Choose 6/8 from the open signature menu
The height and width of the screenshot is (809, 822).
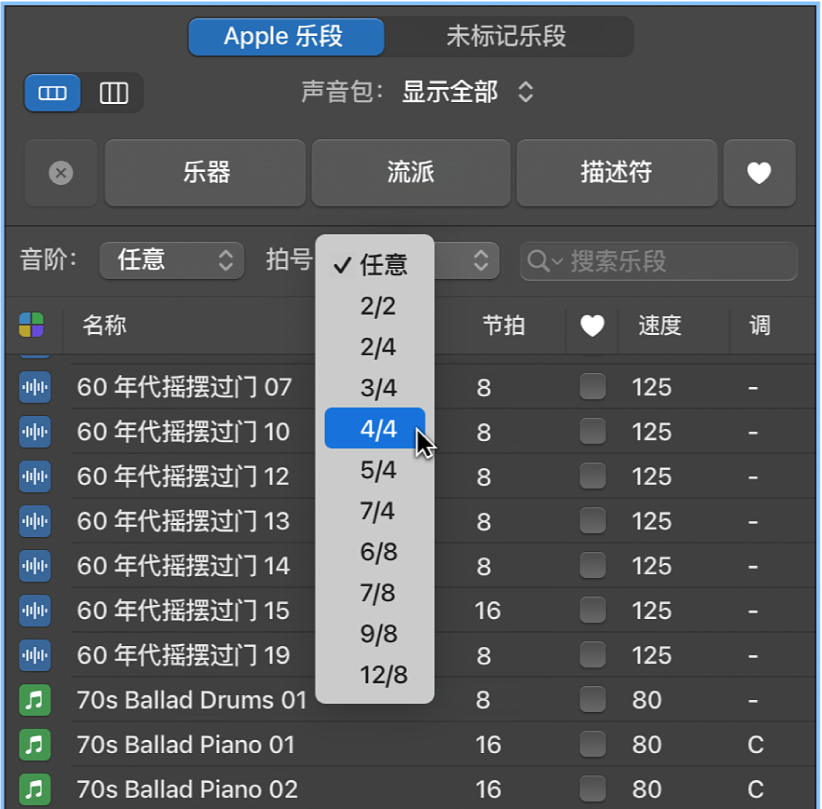(378, 551)
